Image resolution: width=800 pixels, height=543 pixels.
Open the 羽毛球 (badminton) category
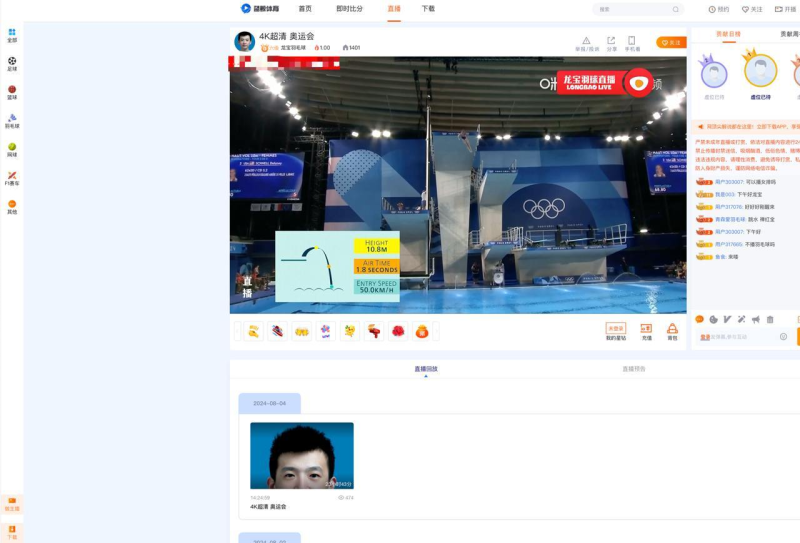coord(12,120)
